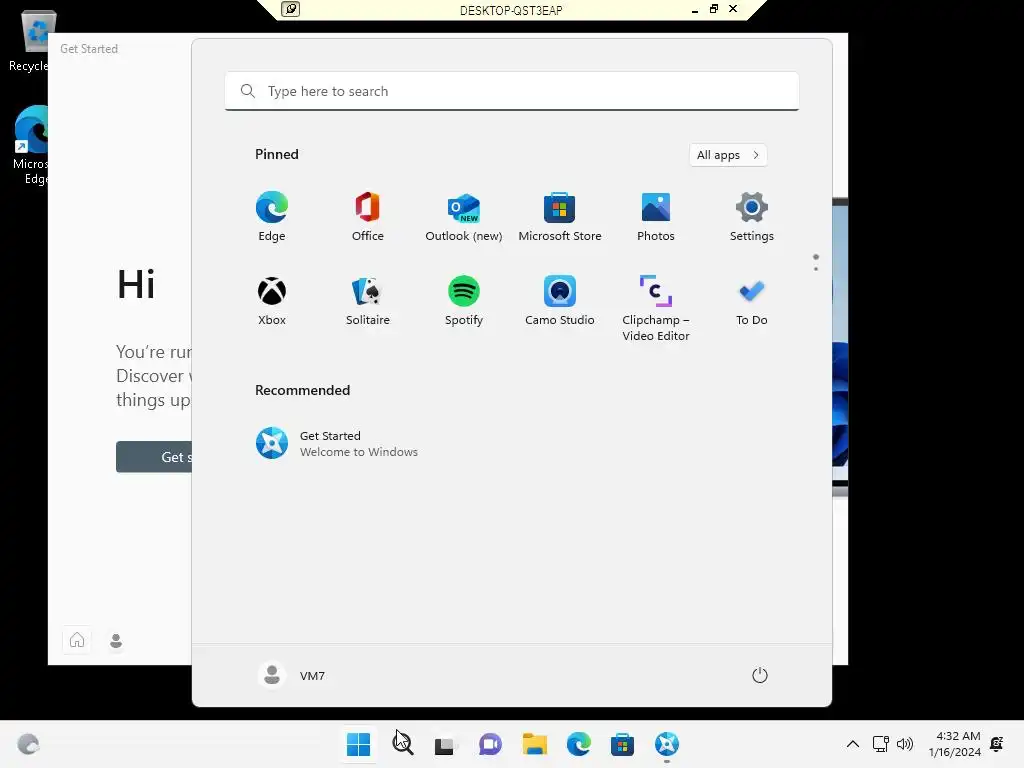
Task: Open the notification center icon
Action: (x=997, y=744)
